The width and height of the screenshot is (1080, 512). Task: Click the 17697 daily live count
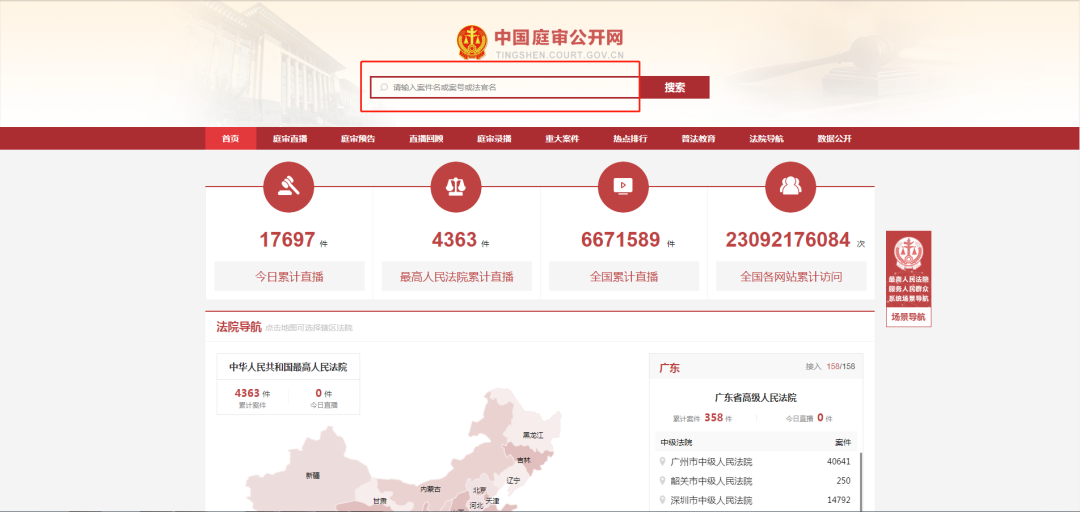pyautogui.click(x=287, y=240)
